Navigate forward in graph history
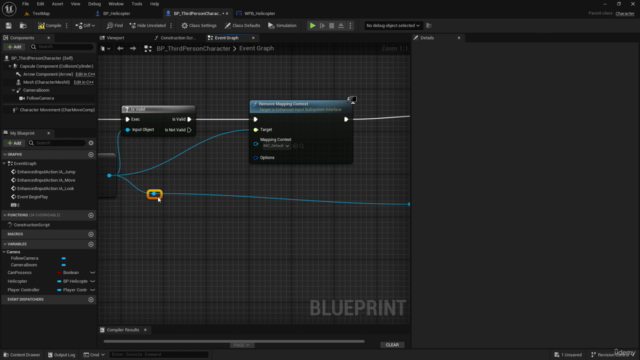Image resolution: width=640 pixels, height=360 pixels. [x=133, y=49]
